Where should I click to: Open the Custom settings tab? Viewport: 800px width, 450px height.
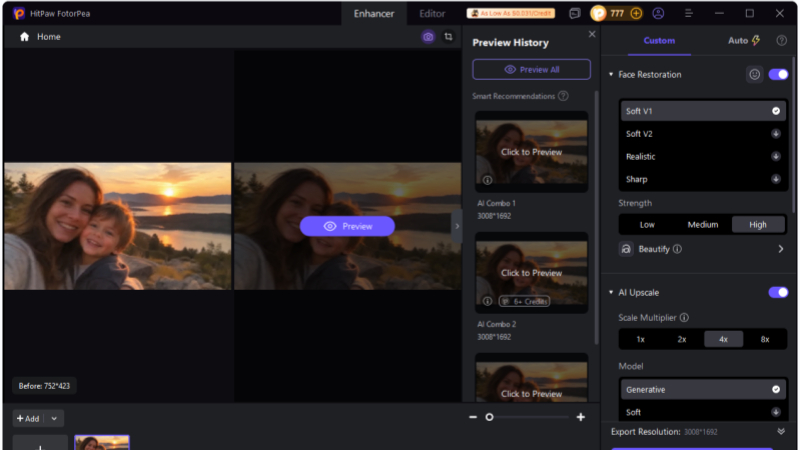(659, 40)
